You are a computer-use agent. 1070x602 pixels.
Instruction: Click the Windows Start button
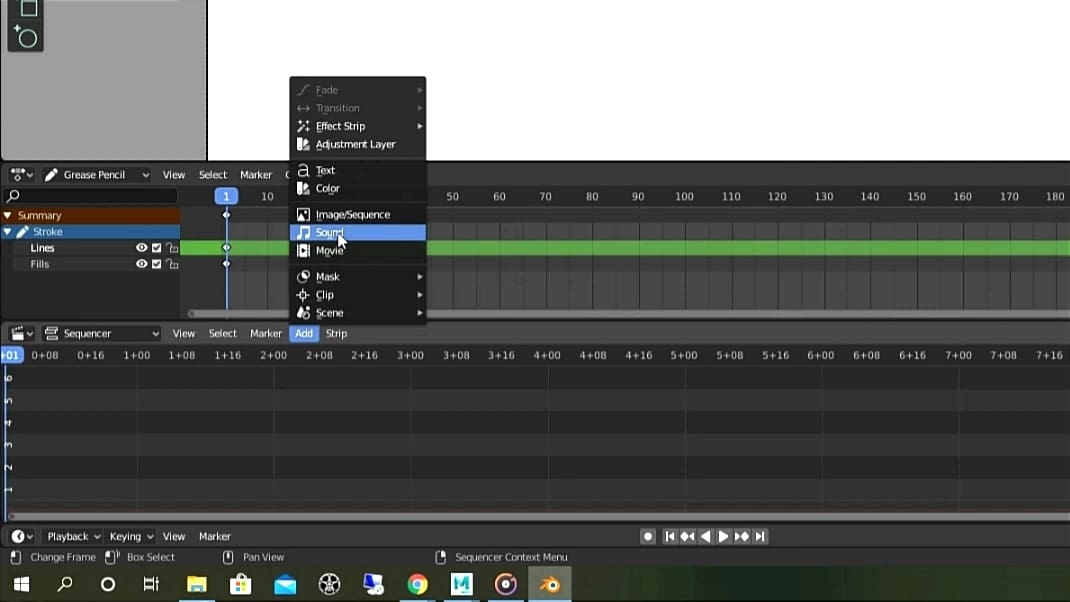[21, 584]
